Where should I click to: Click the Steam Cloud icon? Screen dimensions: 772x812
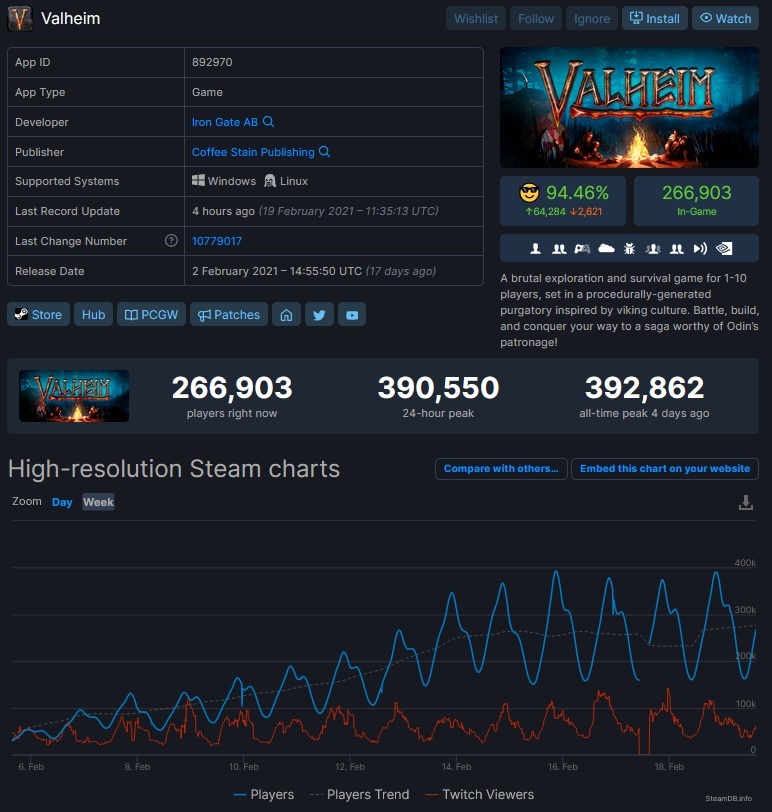click(x=606, y=249)
